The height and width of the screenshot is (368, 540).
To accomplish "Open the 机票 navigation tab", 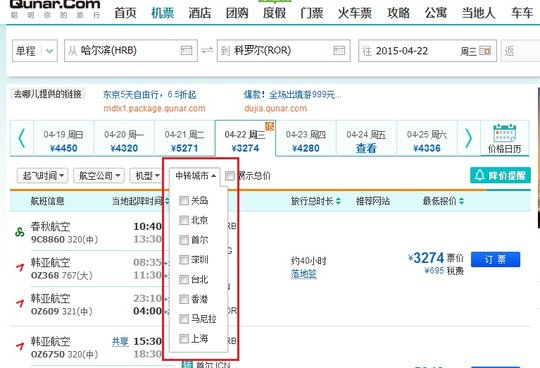I will 163,13.
